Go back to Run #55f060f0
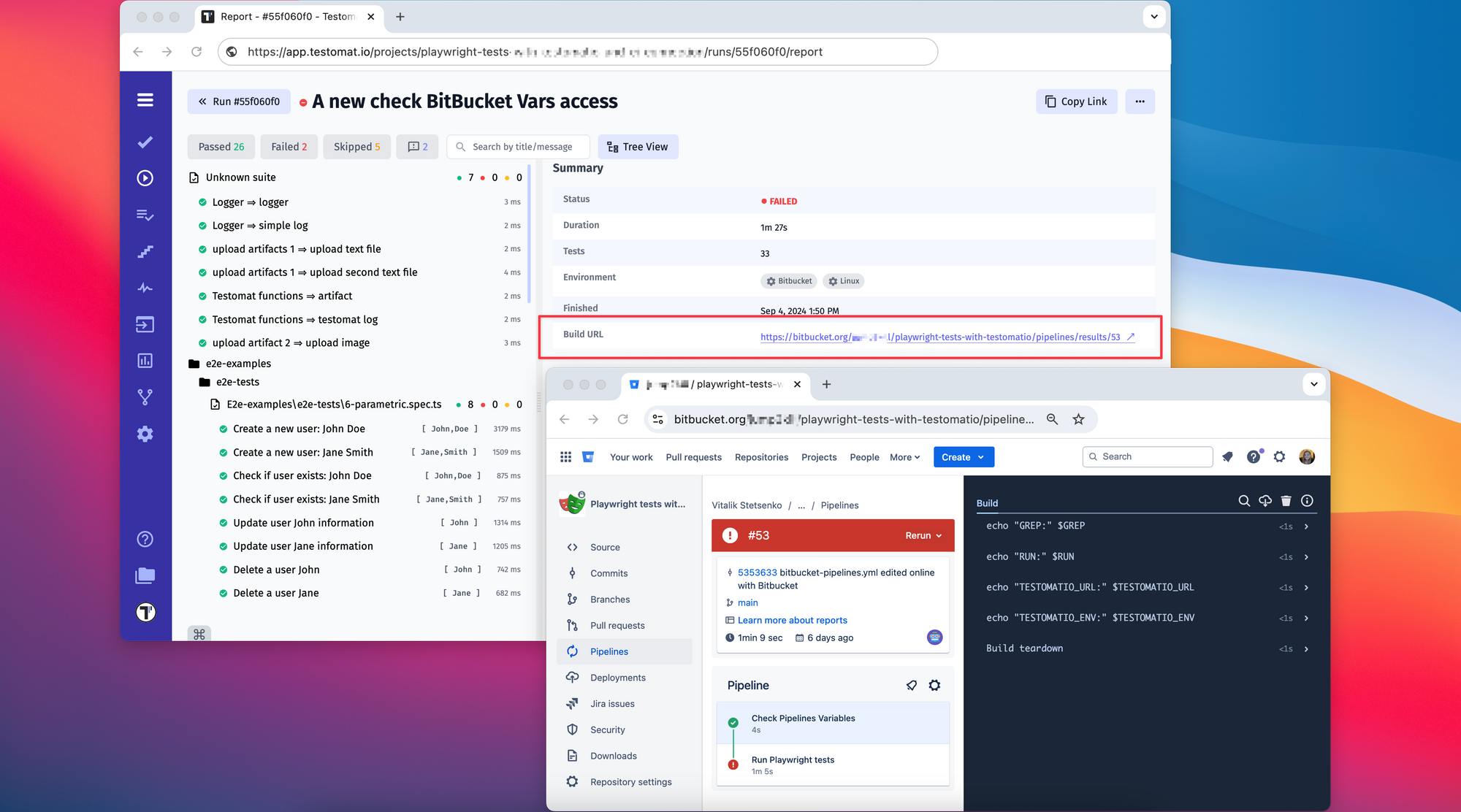1461x812 pixels. click(239, 101)
